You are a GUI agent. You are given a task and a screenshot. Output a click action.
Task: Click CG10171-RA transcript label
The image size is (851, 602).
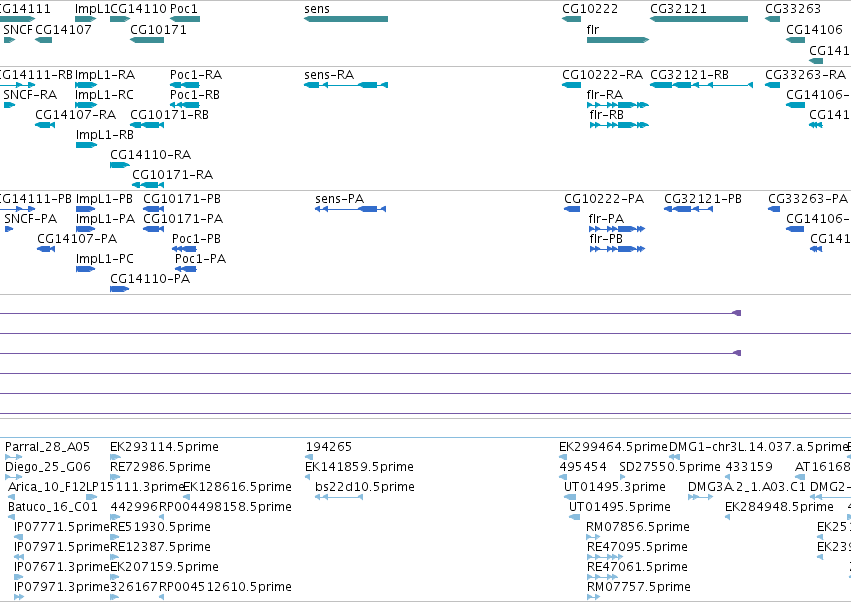173,175
